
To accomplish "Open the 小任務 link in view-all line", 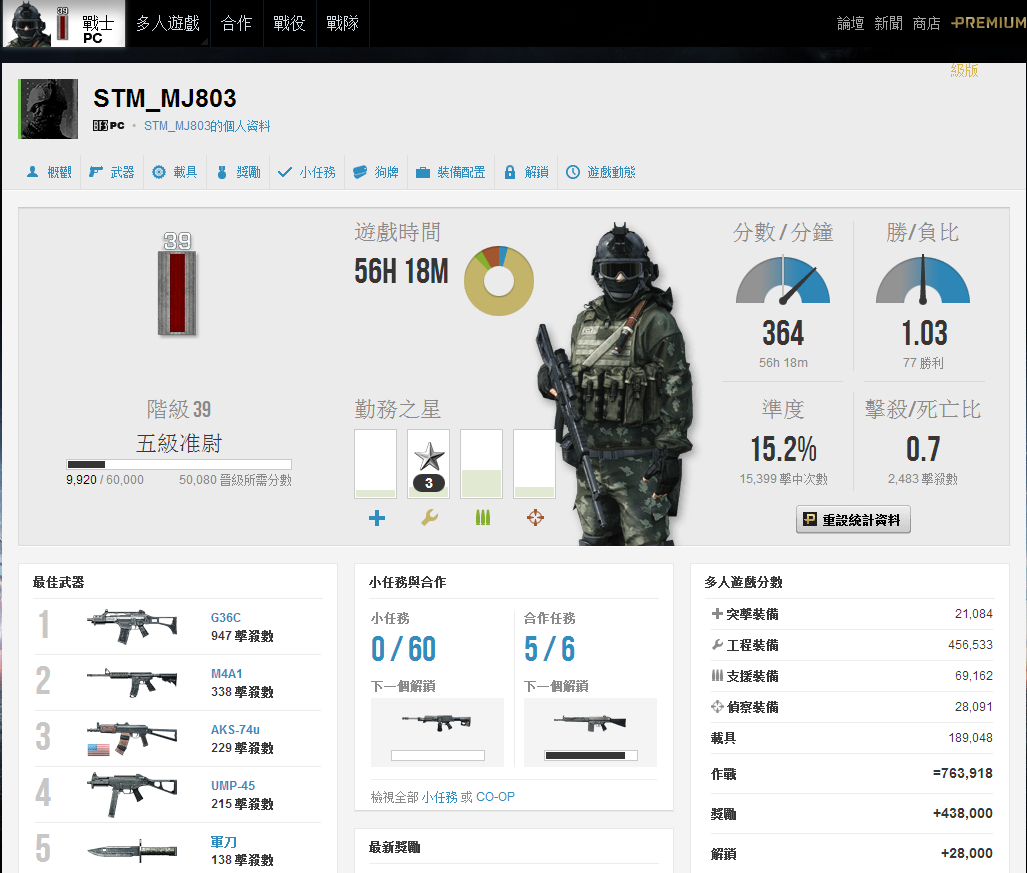I will point(439,797).
